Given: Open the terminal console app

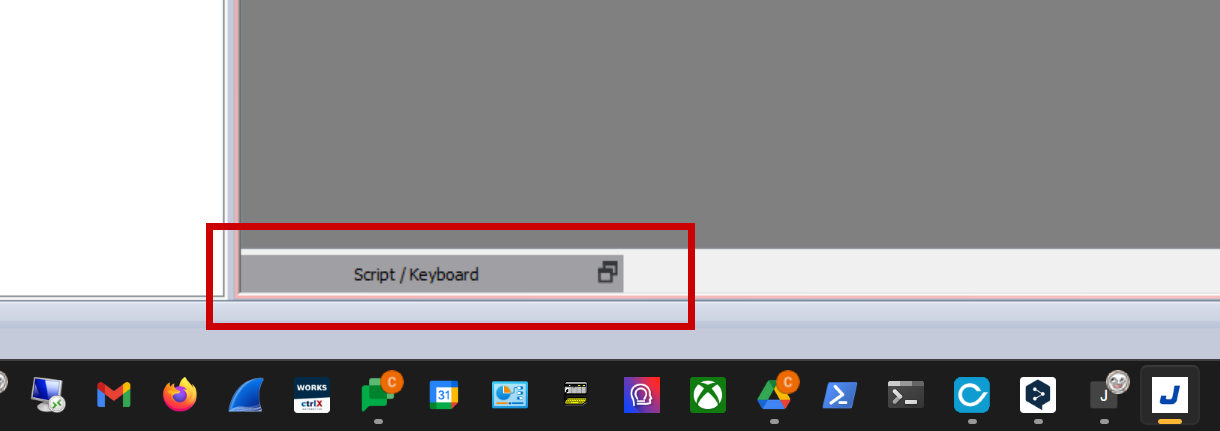Looking at the screenshot, I should [x=906, y=395].
